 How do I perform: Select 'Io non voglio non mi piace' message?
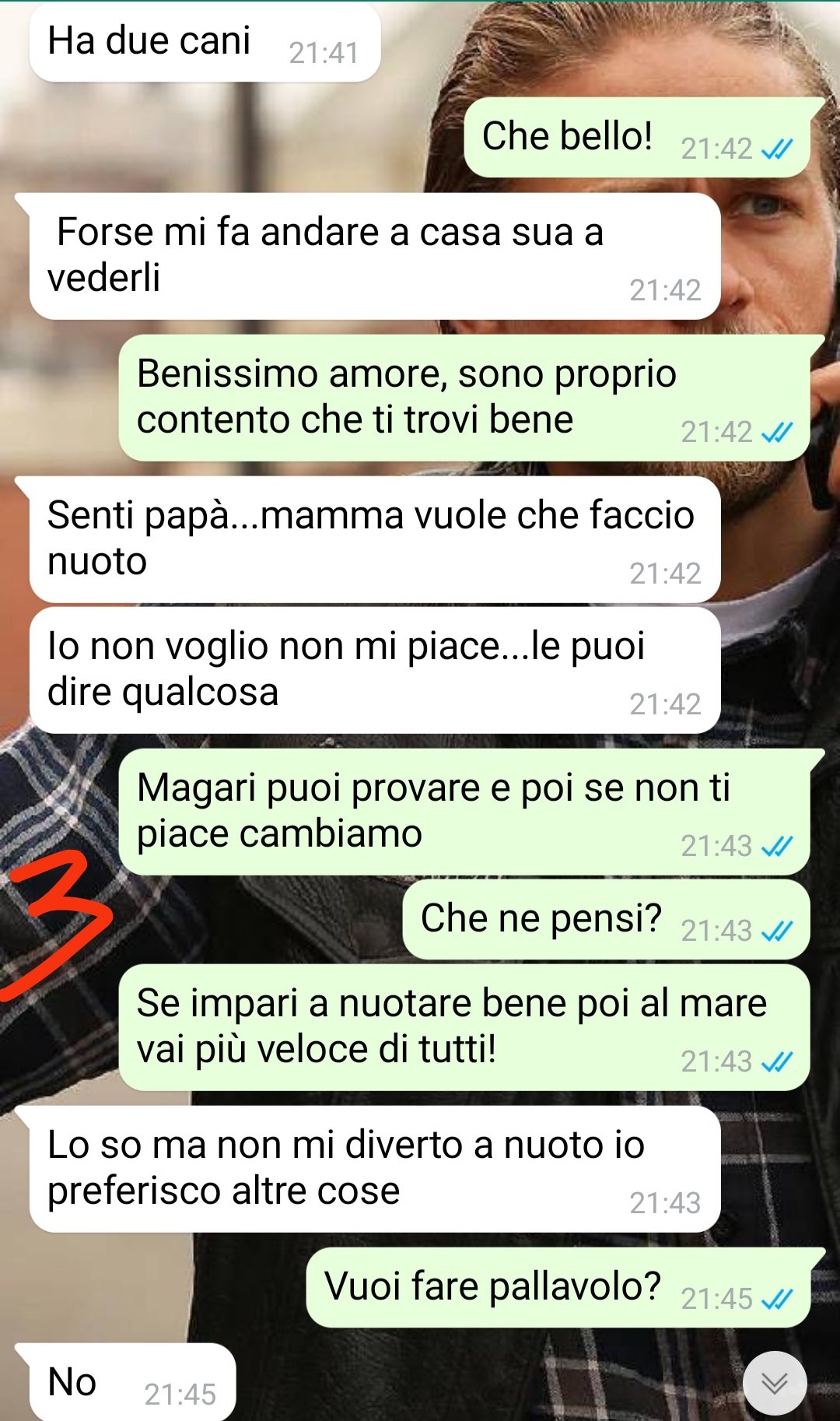pyautogui.click(x=375, y=671)
